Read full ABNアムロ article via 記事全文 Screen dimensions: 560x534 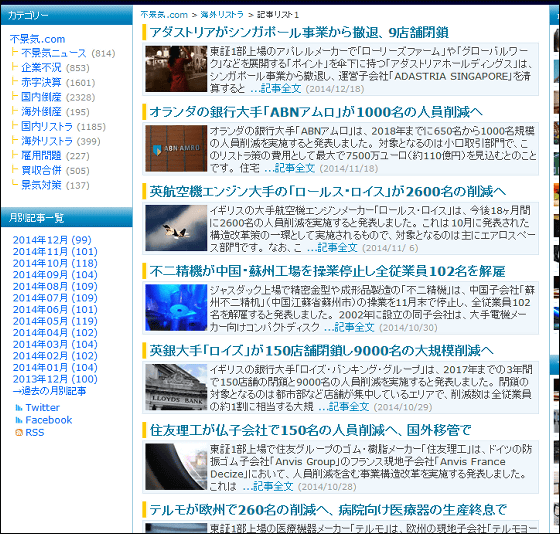(x=290, y=168)
